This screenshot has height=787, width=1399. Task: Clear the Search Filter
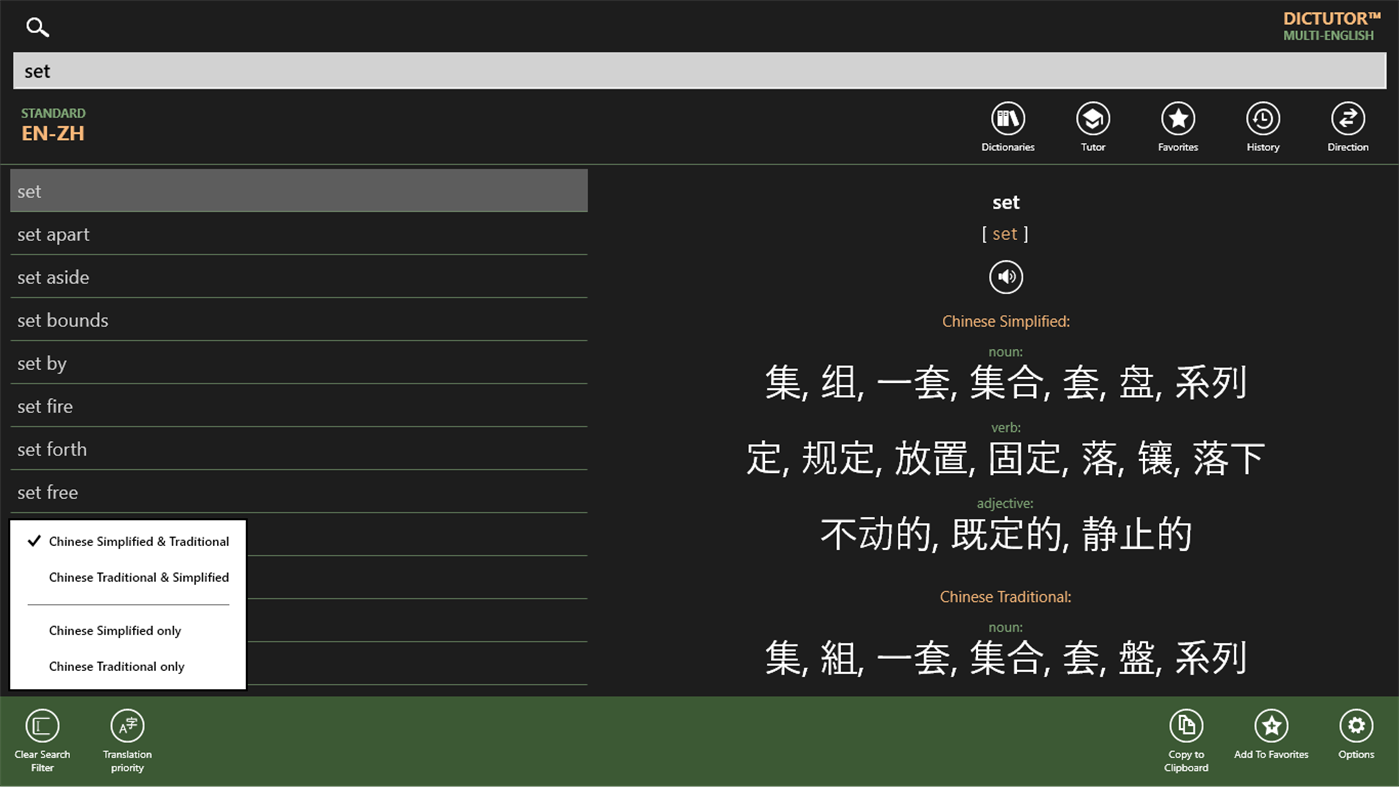[41, 727]
